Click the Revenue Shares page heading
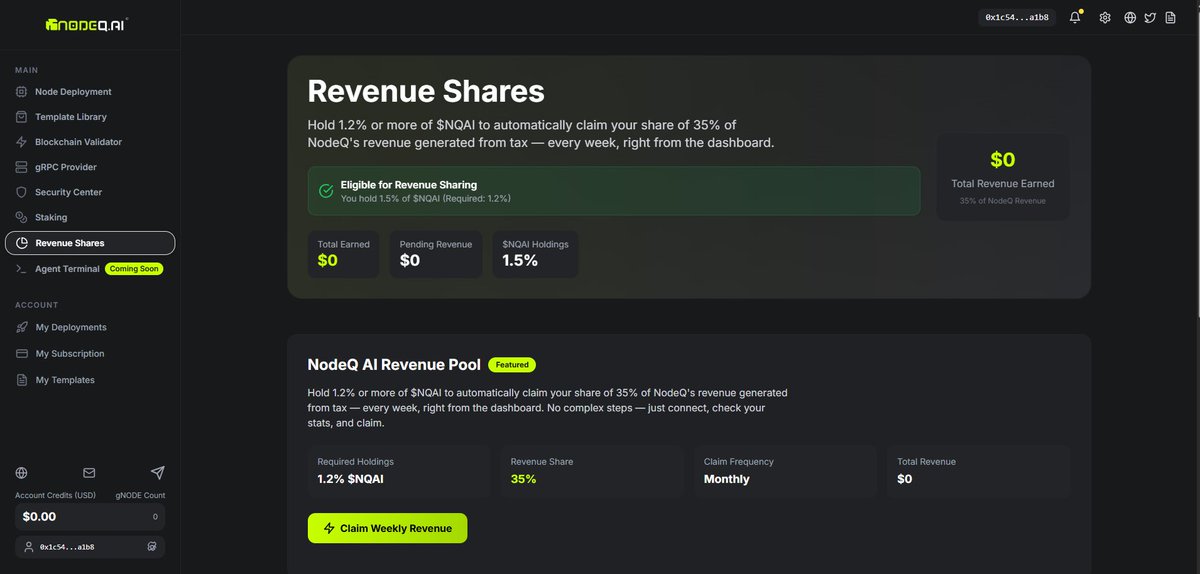The width and height of the screenshot is (1200, 574). pyautogui.click(x=426, y=91)
